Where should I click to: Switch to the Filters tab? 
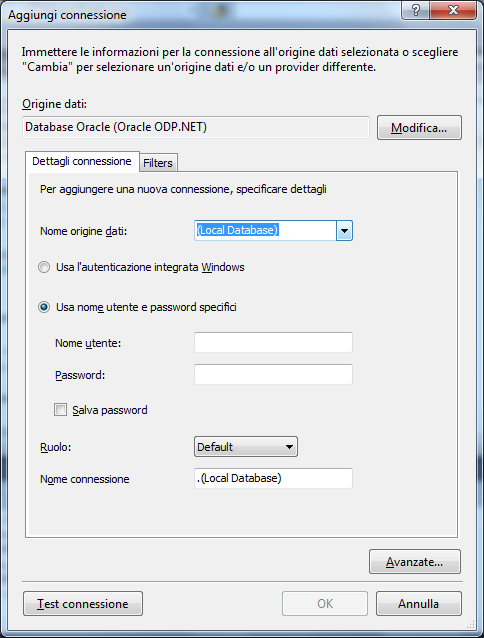tap(158, 163)
